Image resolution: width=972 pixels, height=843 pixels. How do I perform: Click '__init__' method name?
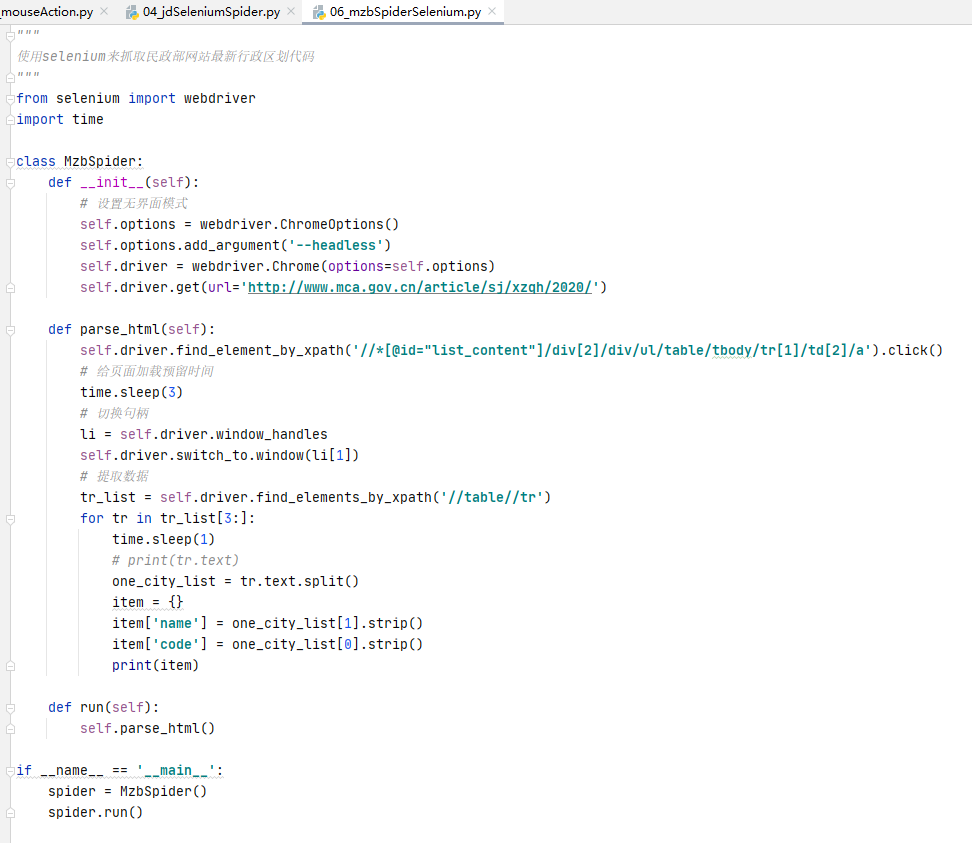click(112, 182)
